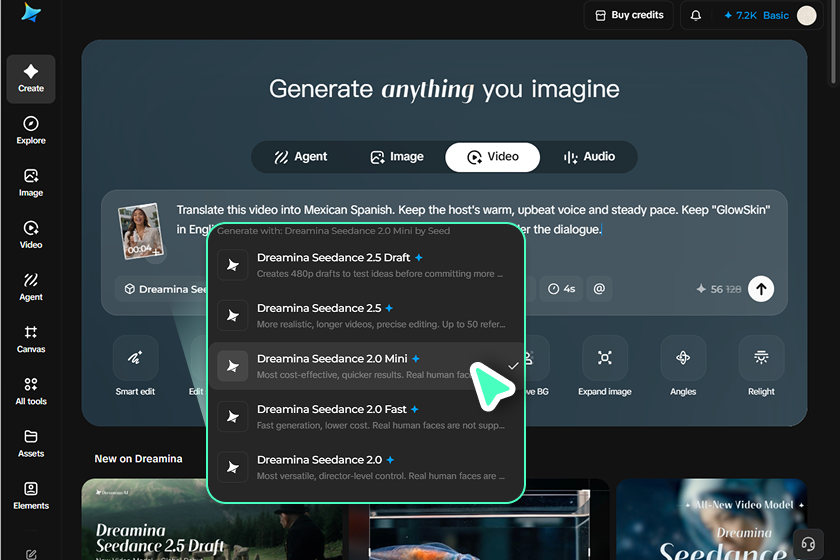Click the 56 credits cost indicator
This screenshot has height=560, width=840.
pos(718,289)
